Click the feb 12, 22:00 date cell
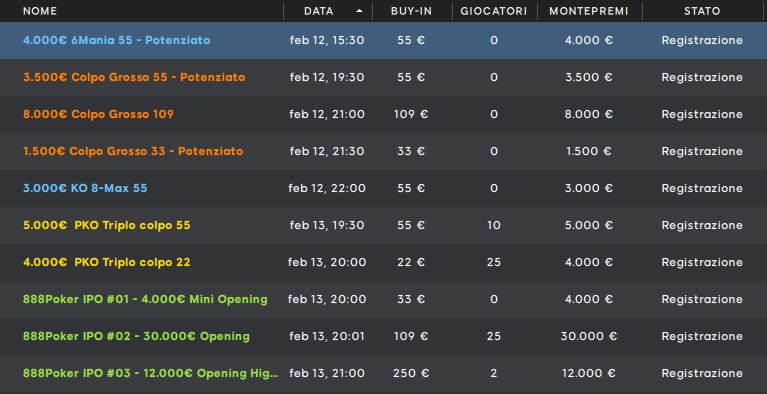Viewport: 767px width, 394px height. point(327,188)
